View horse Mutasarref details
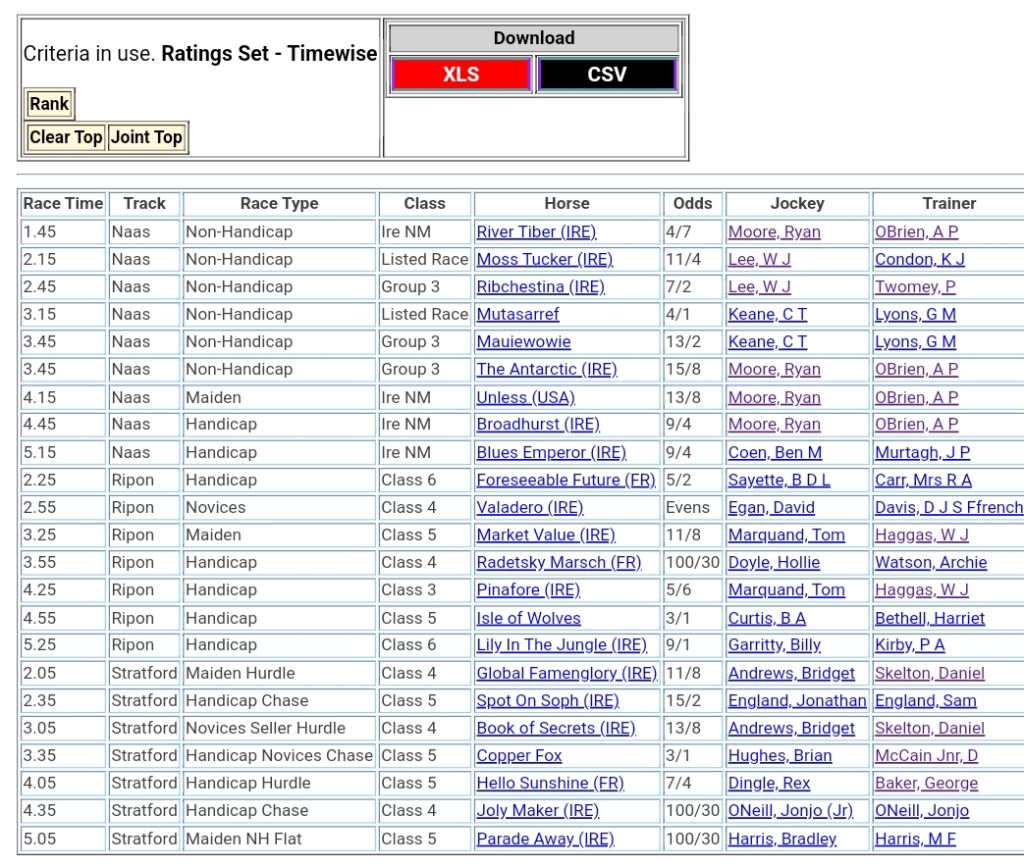The image size is (1024, 866). (518, 314)
